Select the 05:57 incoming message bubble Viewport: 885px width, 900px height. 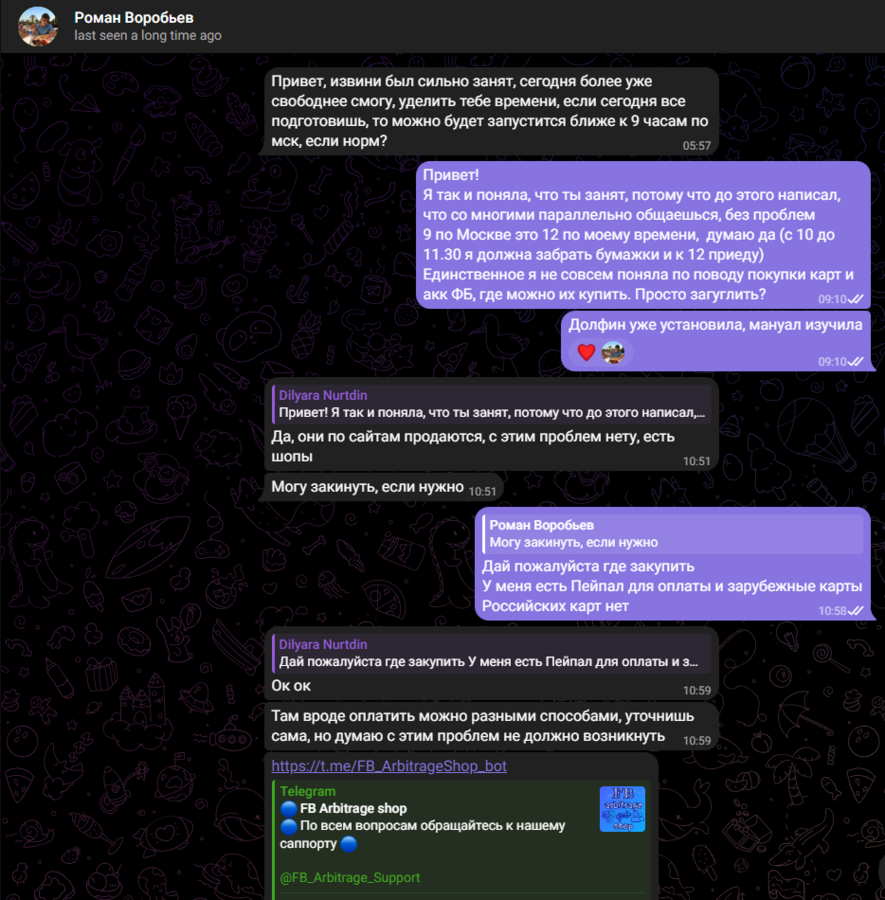click(491, 111)
